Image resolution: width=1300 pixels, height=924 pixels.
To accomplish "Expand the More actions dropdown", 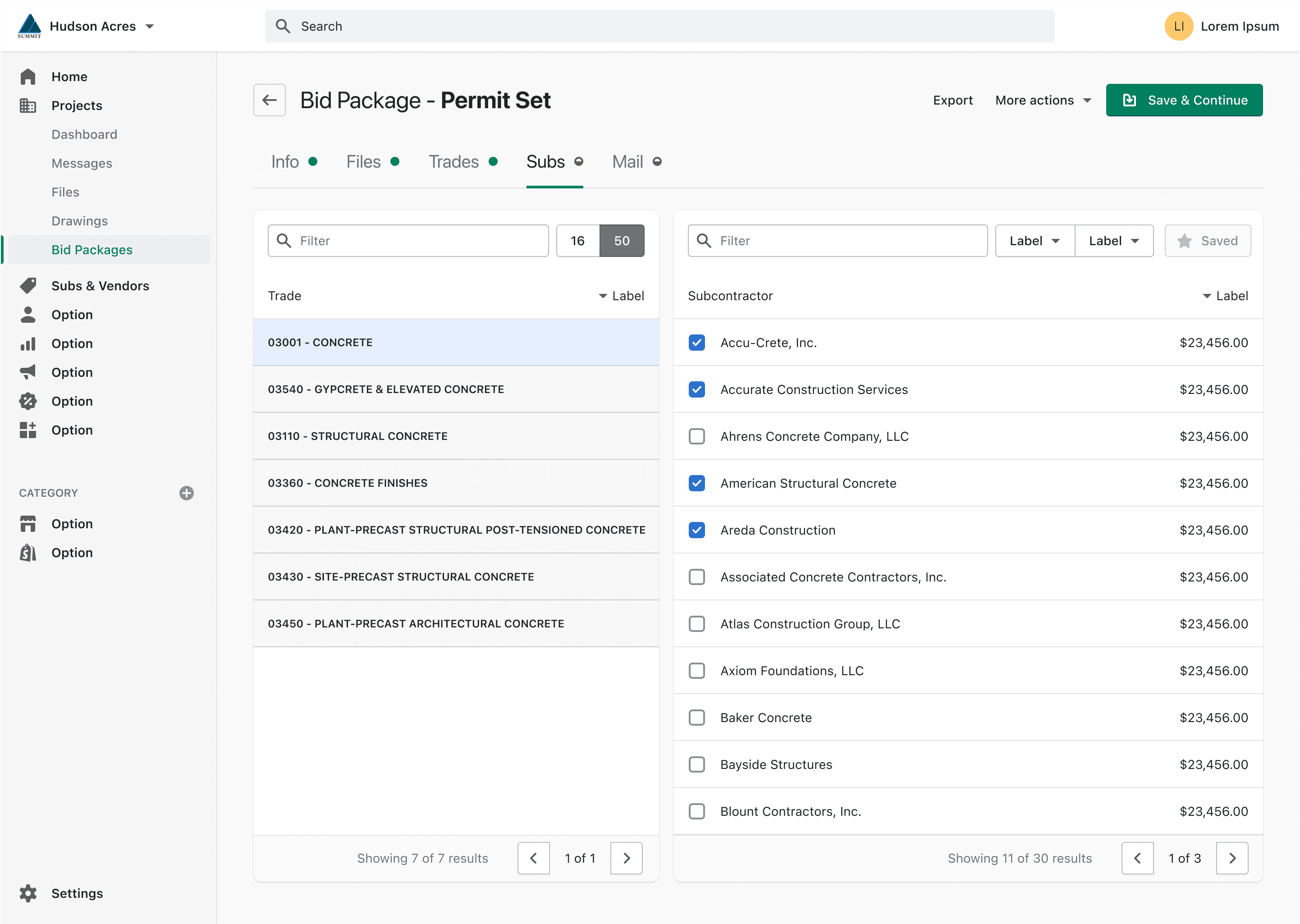I will [1043, 100].
